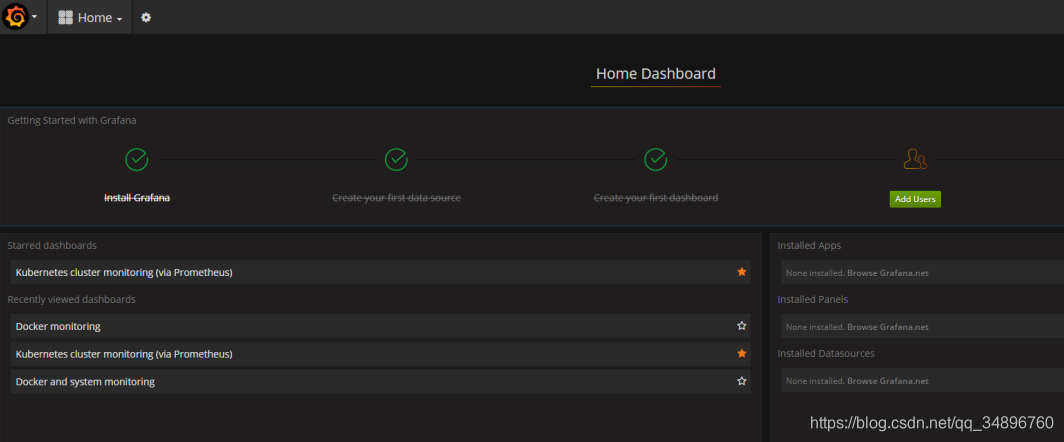Click Getting Started with Grafana panel title

(x=72, y=121)
